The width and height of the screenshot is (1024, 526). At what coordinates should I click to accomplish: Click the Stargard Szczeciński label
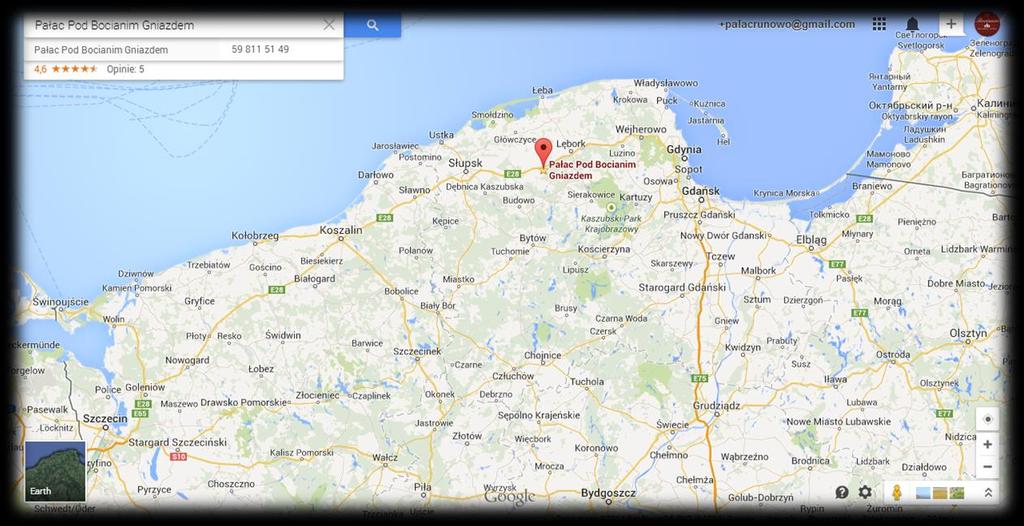(177, 442)
